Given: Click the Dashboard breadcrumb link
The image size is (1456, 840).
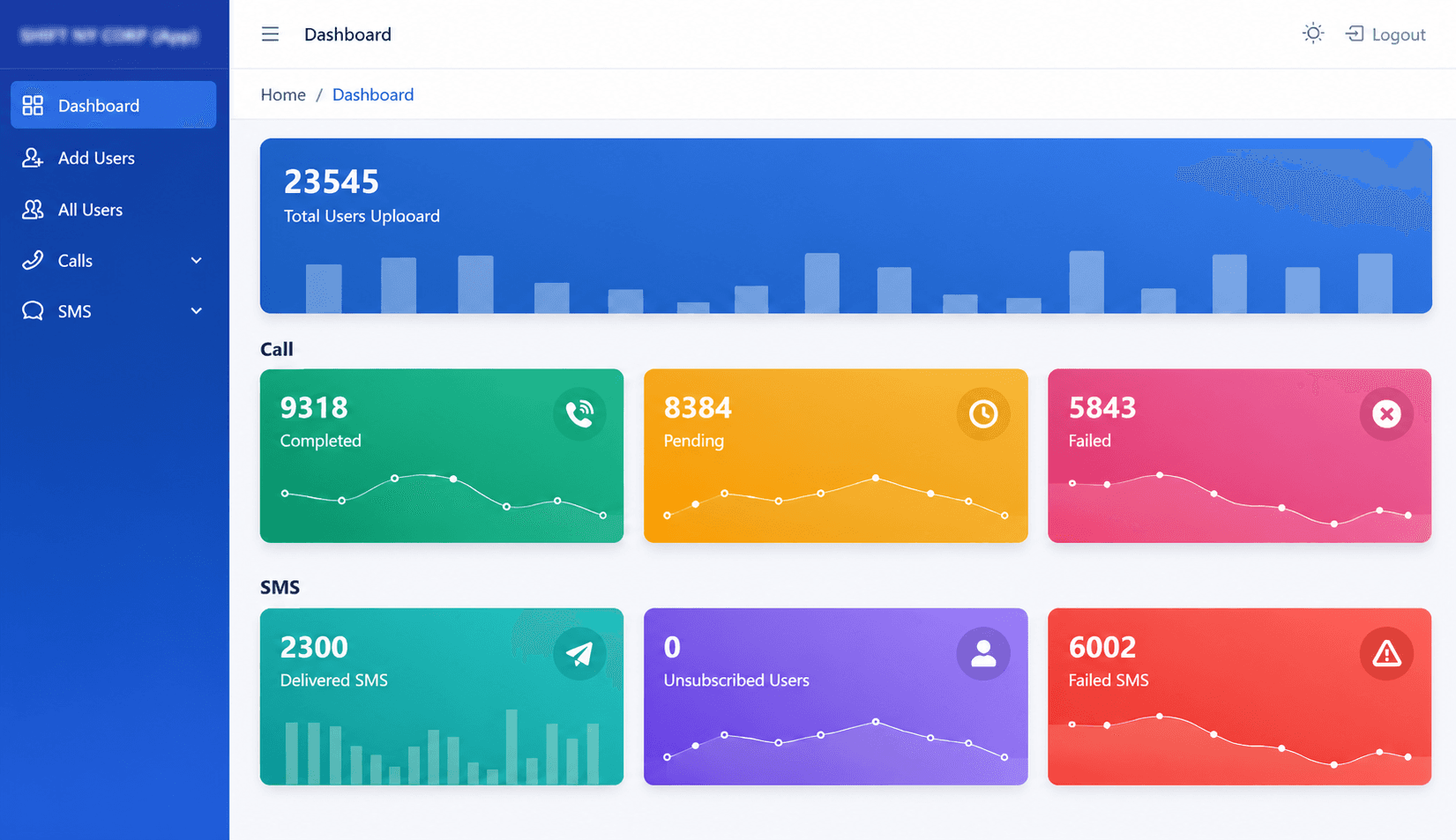Looking at the screenshot, I should (373, 94).
